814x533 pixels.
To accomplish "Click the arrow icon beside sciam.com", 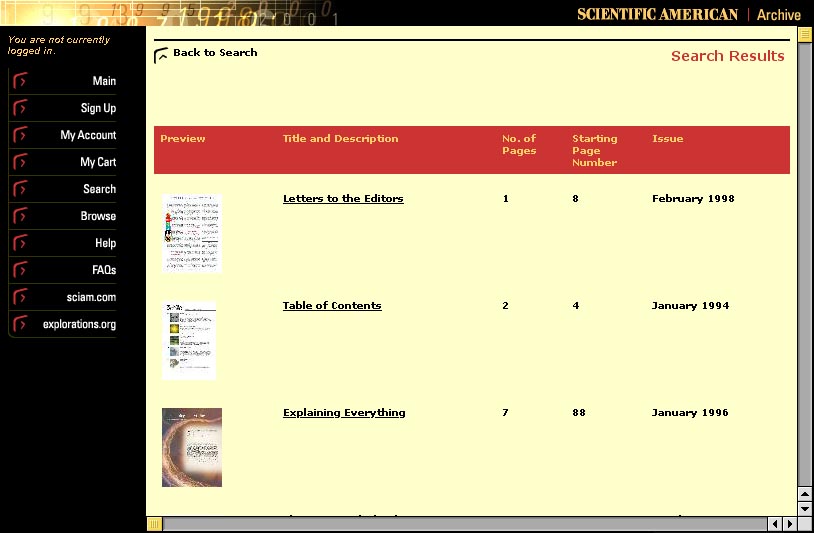I will [x=20, y=297].
